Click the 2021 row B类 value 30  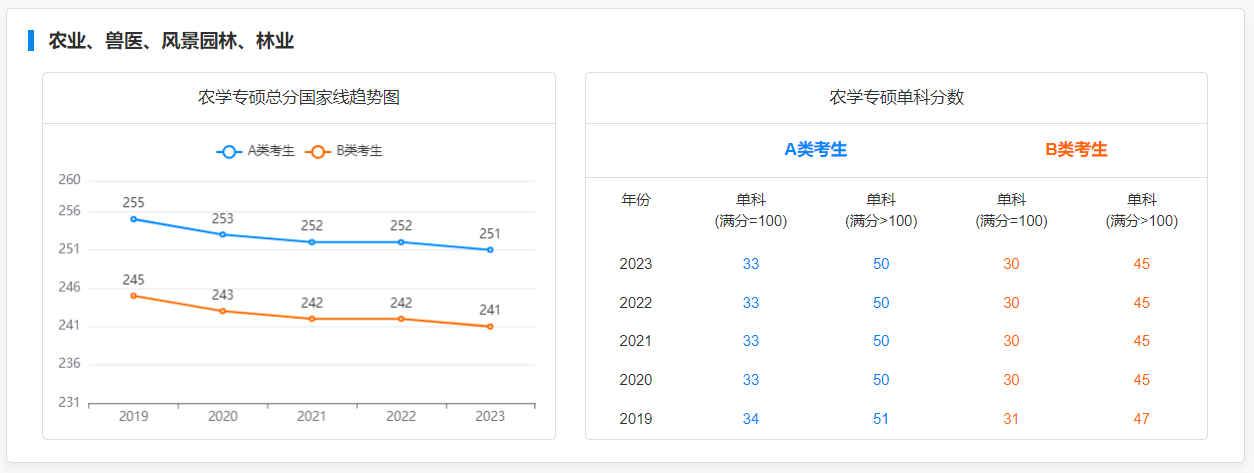[1011, 341]
